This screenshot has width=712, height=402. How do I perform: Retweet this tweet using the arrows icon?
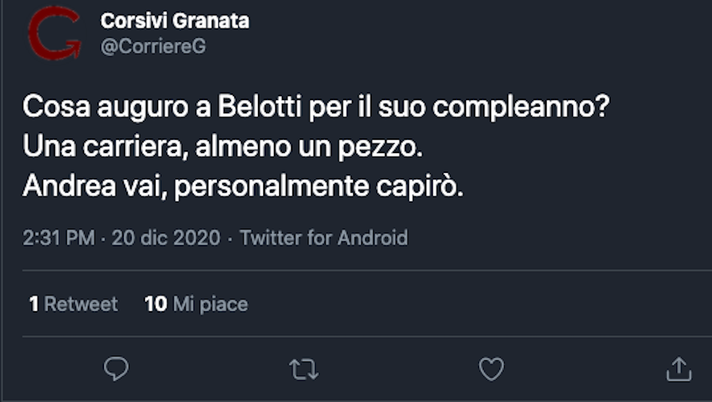303,369
